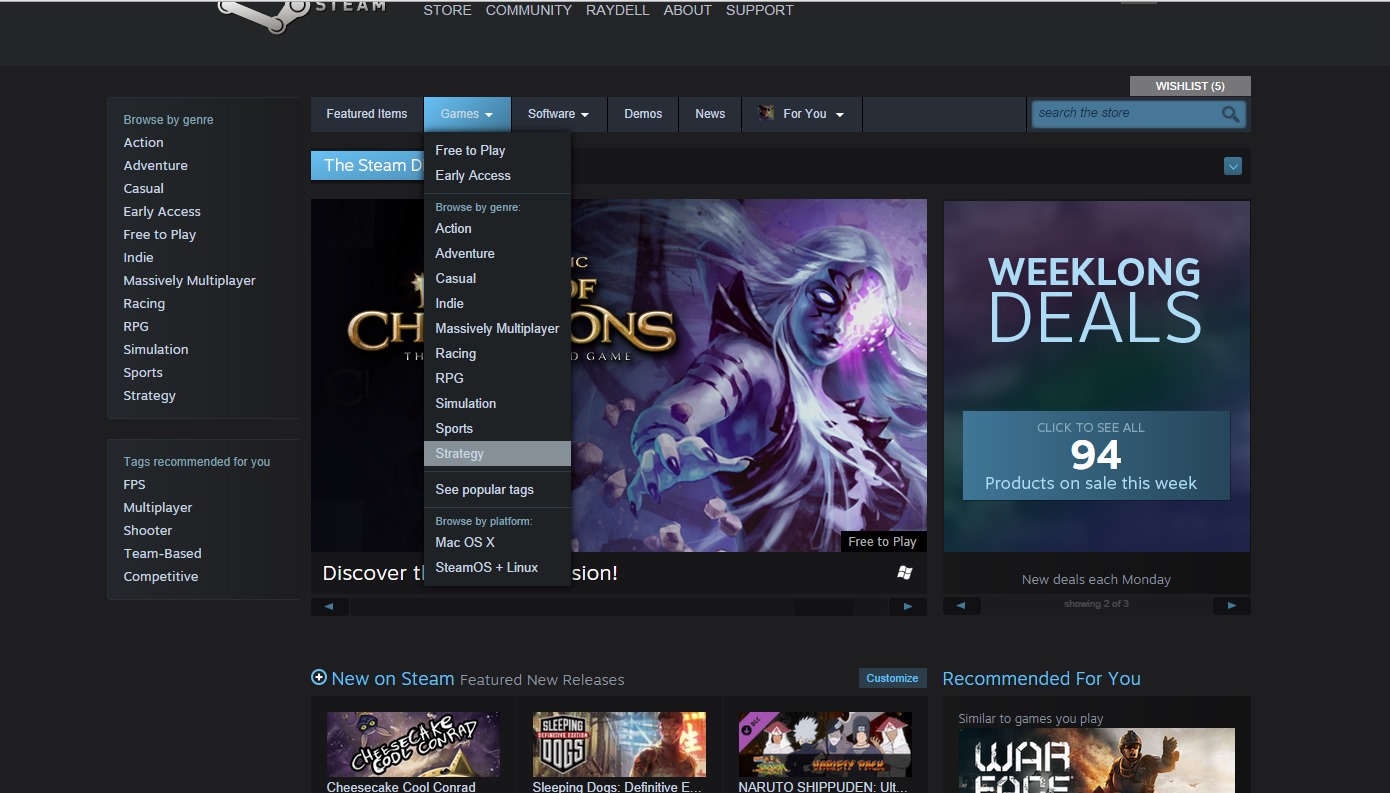
Task: Collapse the Steam banner section arrow icon
Action: pos(1232,166)
